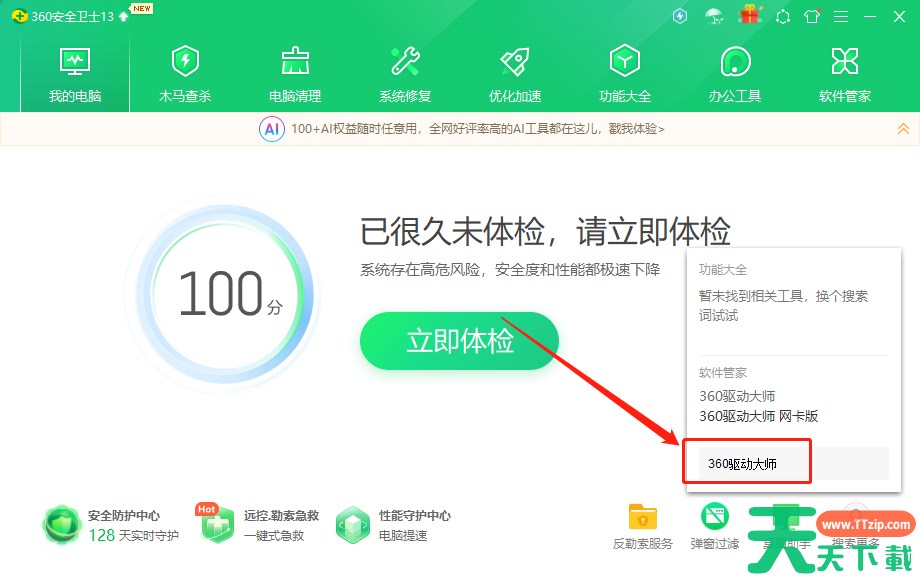Close the 360安全卫士 window
The width and height of the screenshot is (920, 580).
click(x=899, y=16)
